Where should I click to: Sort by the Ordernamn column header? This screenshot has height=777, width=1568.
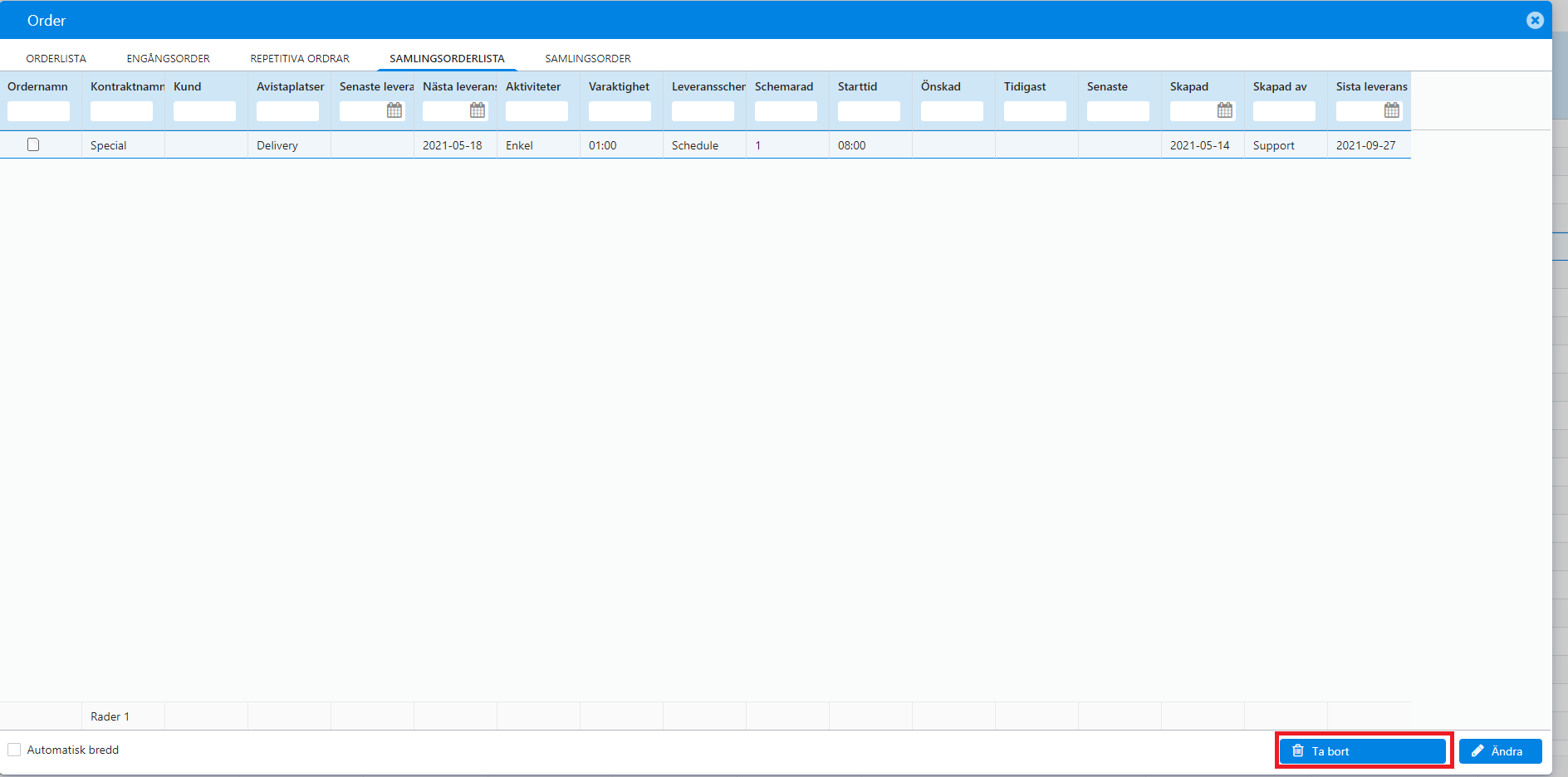coord(37,86)
